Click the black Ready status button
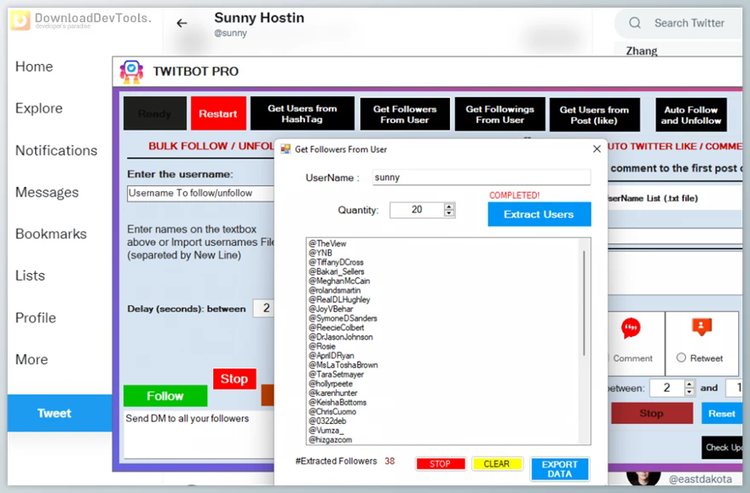Screen dimensions: 750x493 [154, 113]
